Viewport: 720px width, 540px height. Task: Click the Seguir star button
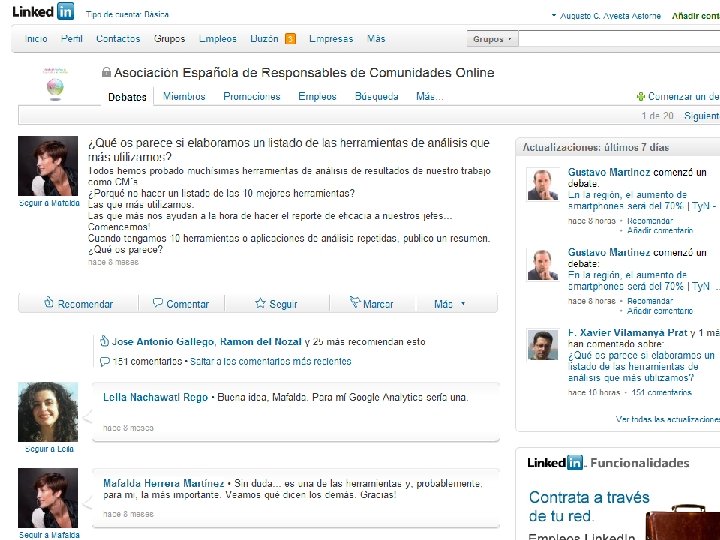(276, 304)
